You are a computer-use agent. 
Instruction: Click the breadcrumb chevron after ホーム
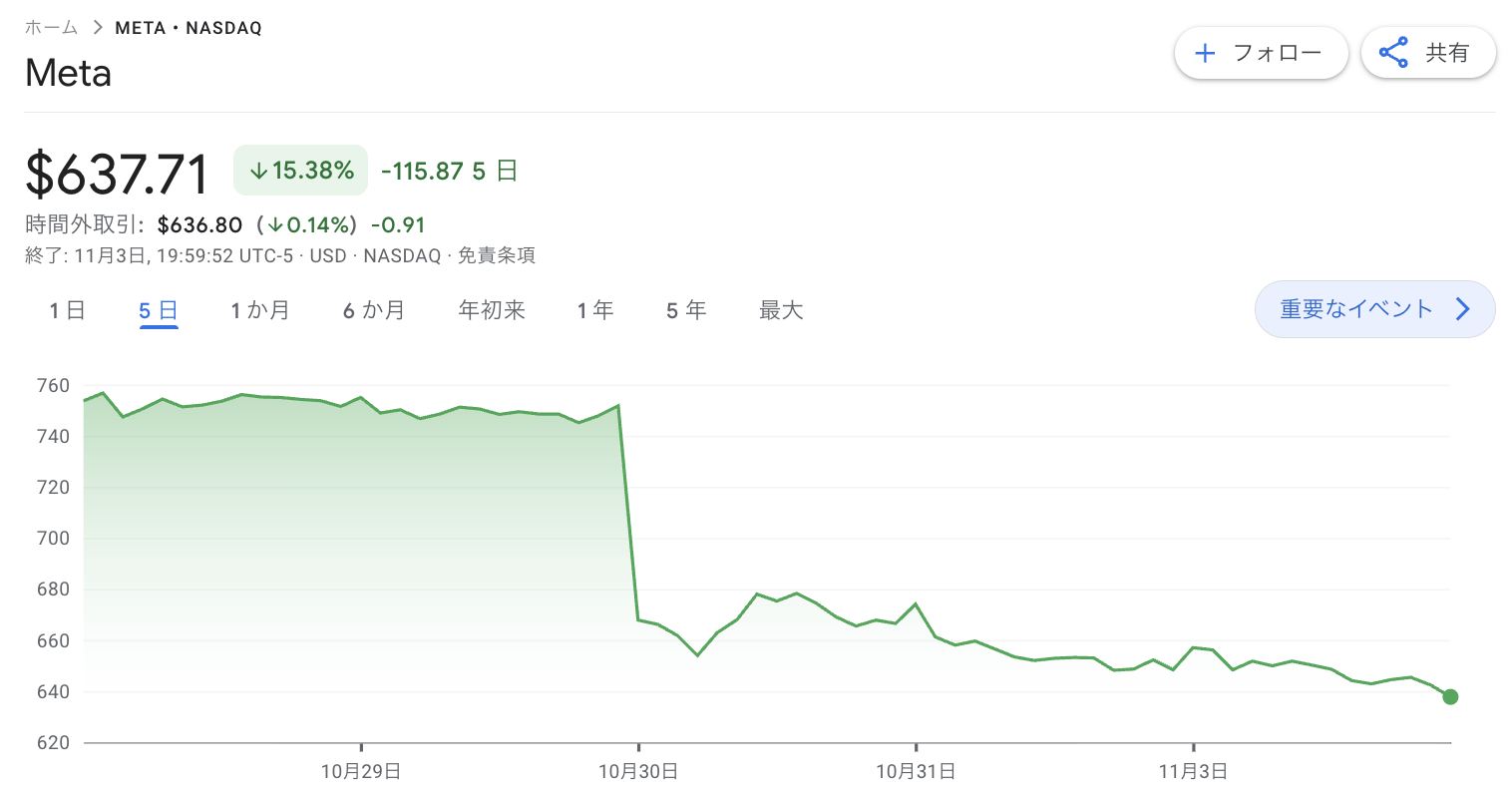[x=97, y=28]
